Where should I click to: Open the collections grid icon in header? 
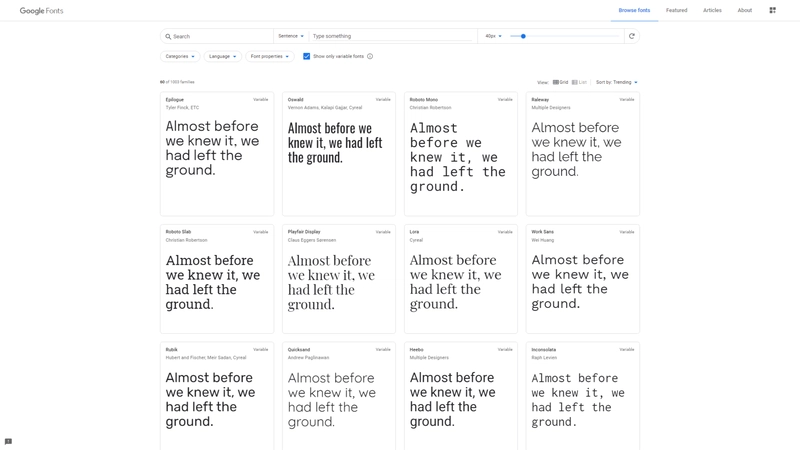pyautogui.click(x=772, y=10)
